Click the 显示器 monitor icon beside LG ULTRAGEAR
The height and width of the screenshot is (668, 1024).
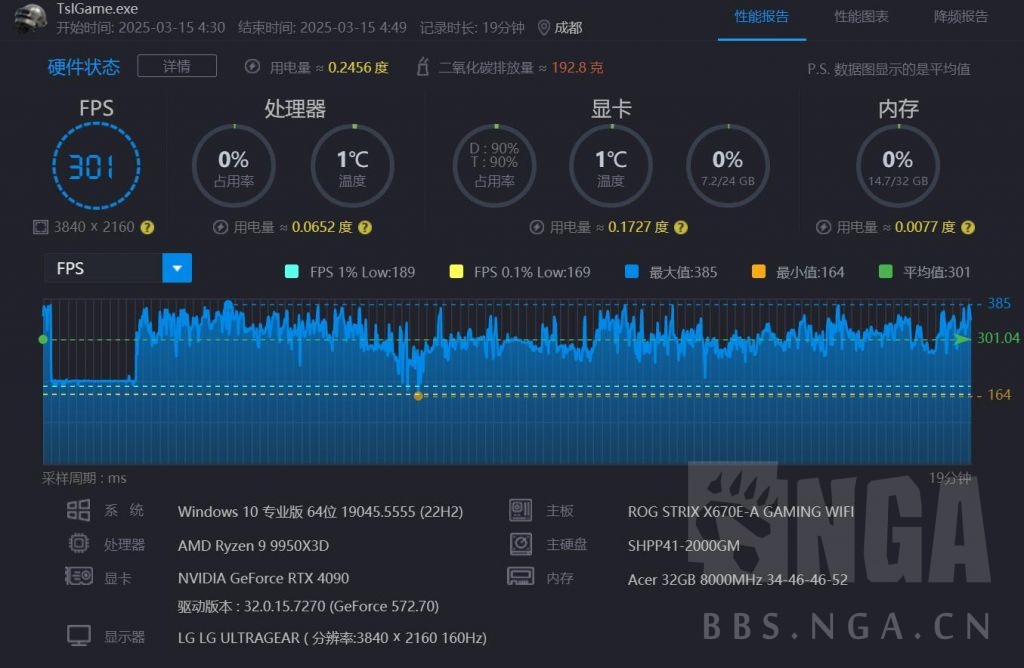point(80,635)
